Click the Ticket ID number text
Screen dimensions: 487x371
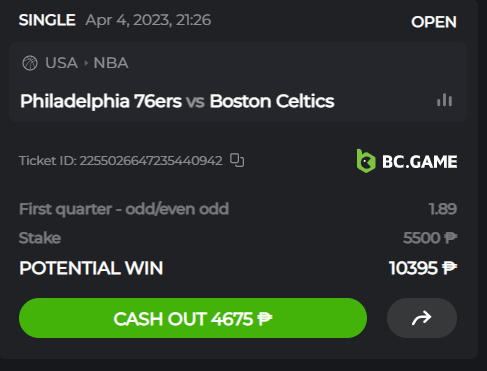click(x=151, y=161)
